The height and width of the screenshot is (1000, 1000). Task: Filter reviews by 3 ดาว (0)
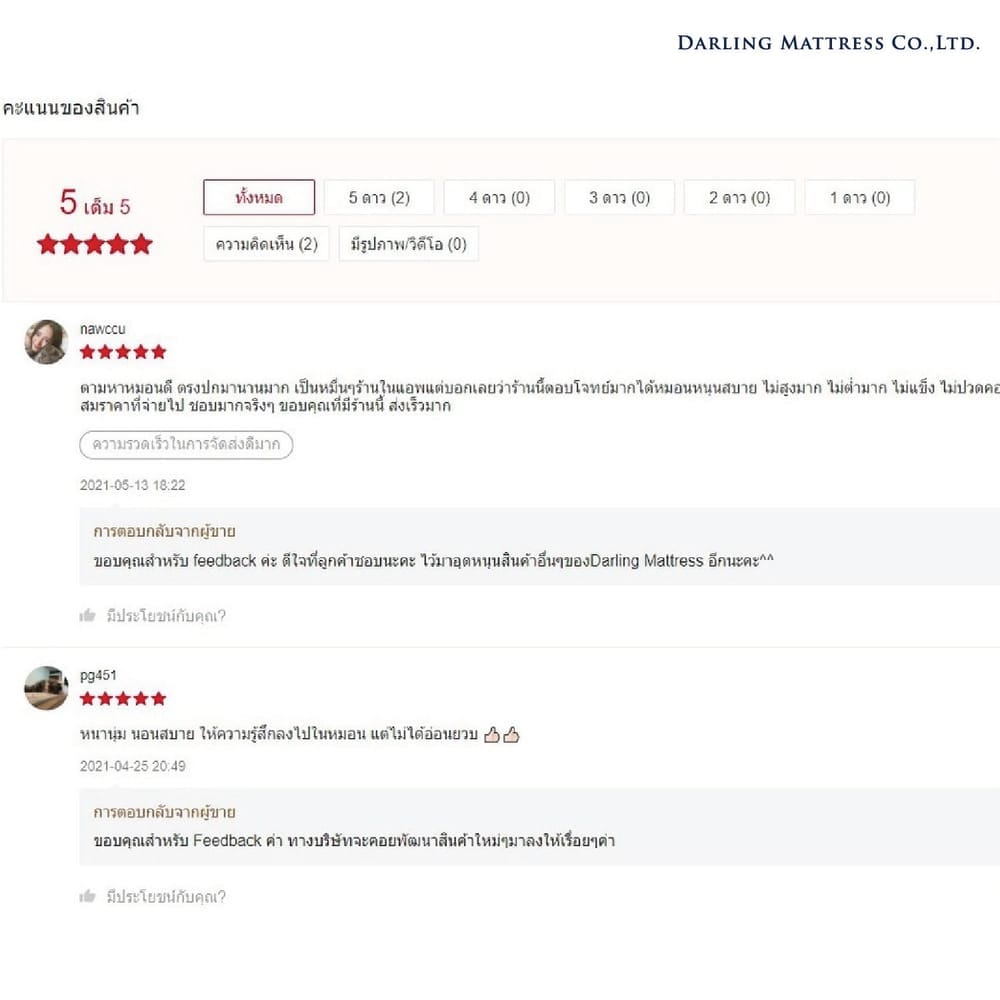click(619, 197)
